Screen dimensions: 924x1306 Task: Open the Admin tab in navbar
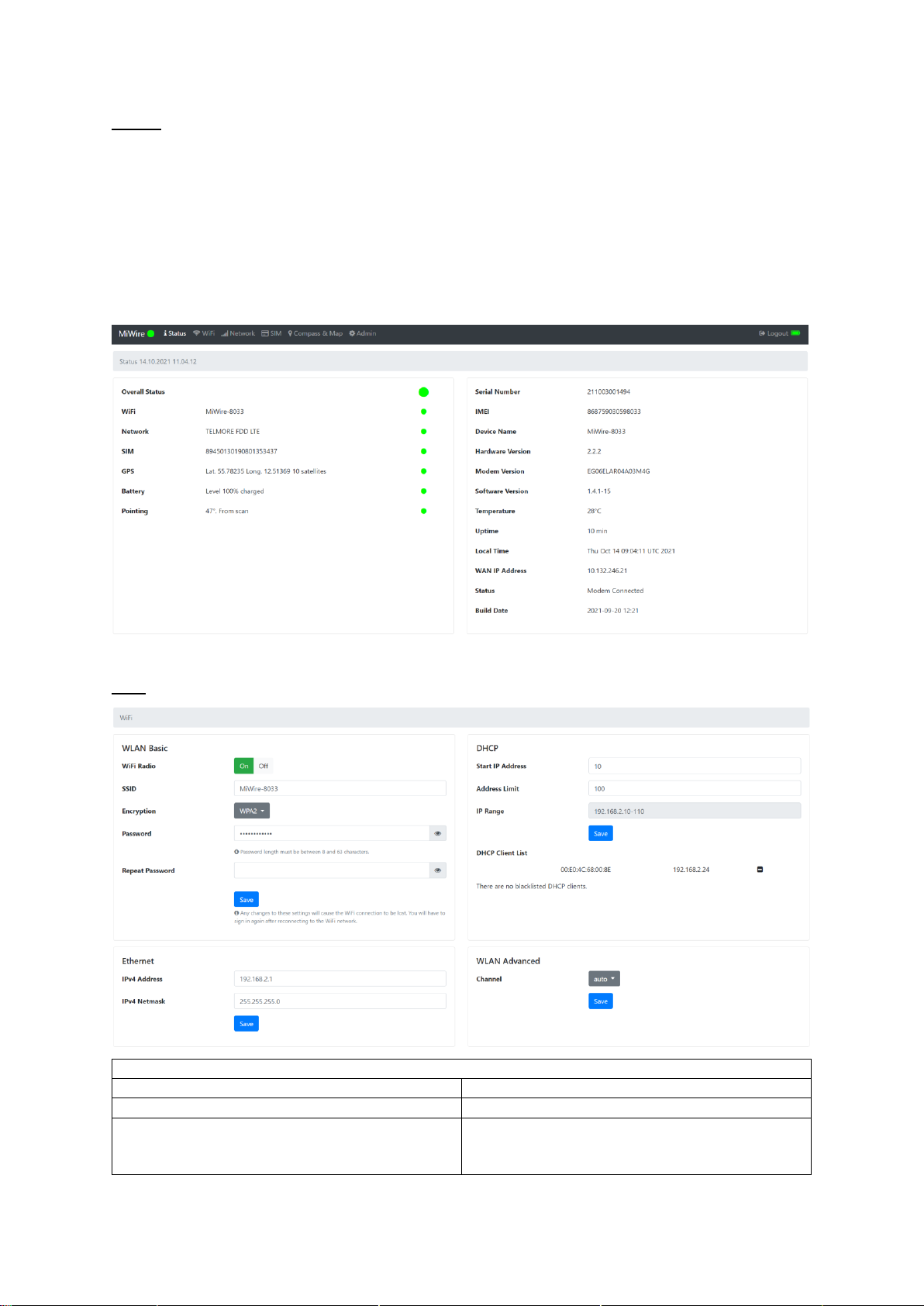pos(362,334)
